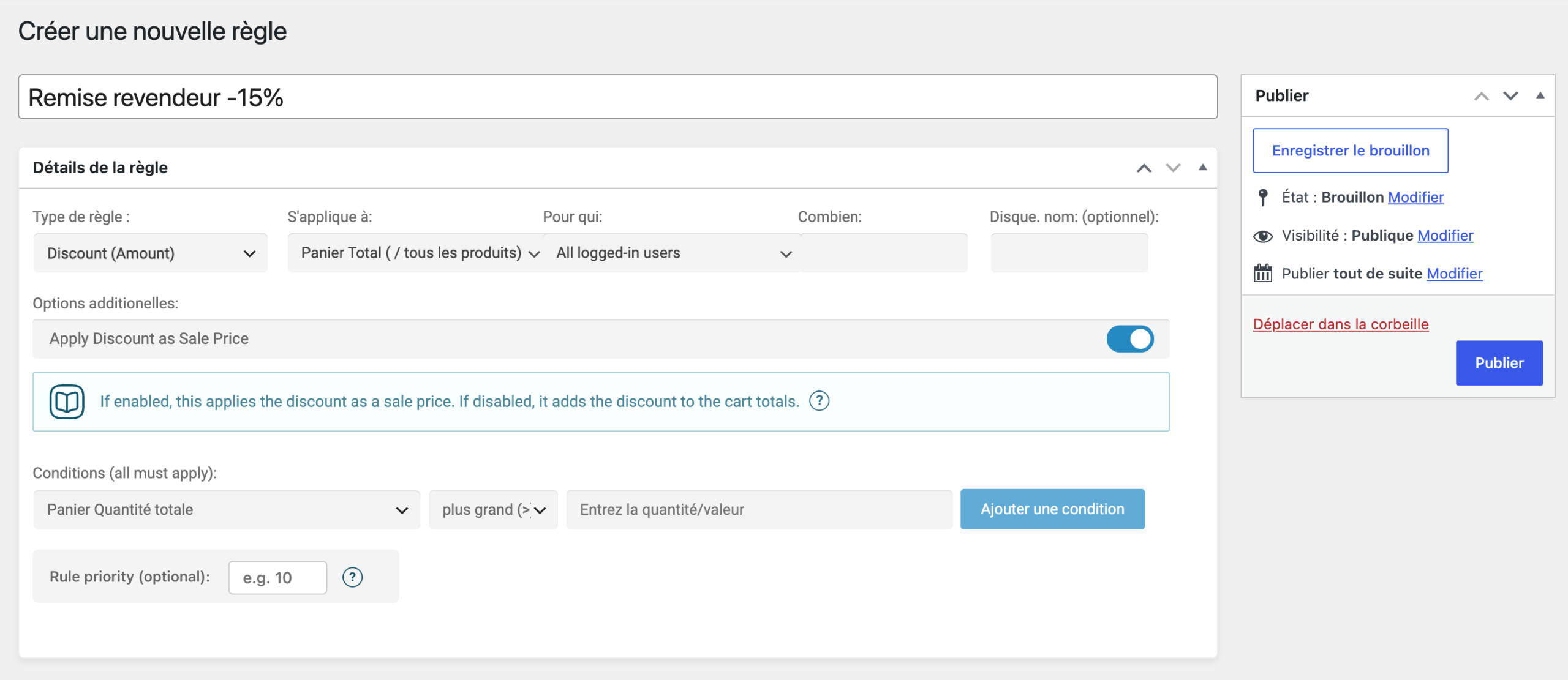Click the blue Publier button
The width and height of the screenshot is (1568, 680).
coord(1499,363)
